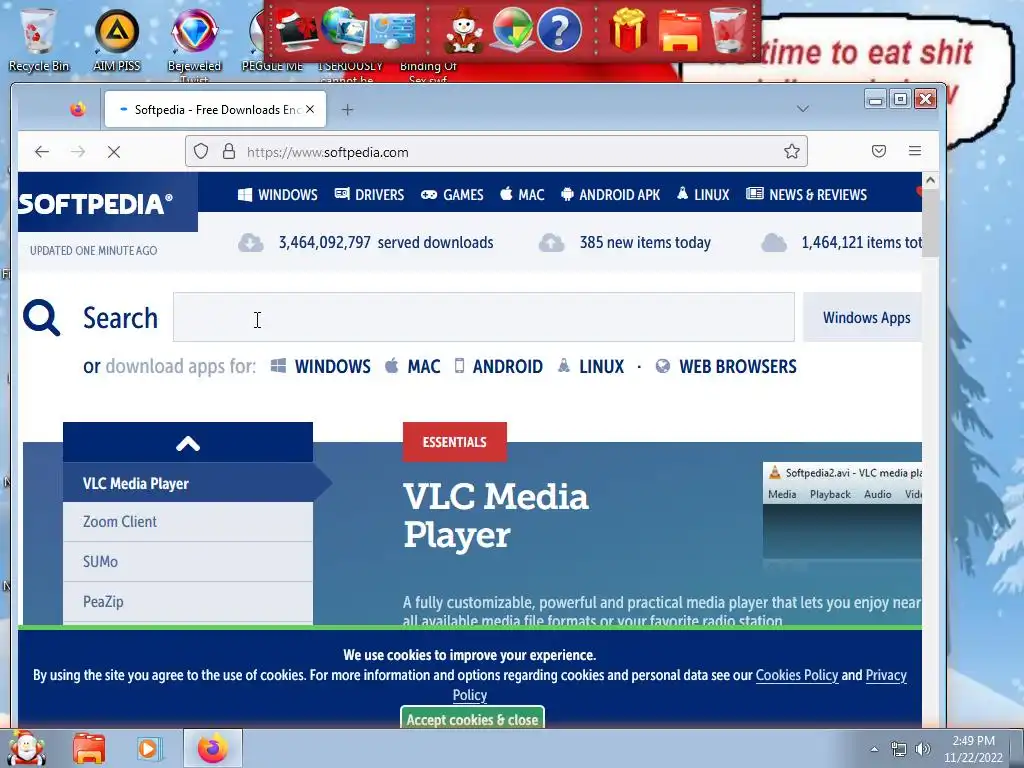The image size is (1024, 768).
Task: Collapse the essentials list with up chevron
Action: coord(187,443)
